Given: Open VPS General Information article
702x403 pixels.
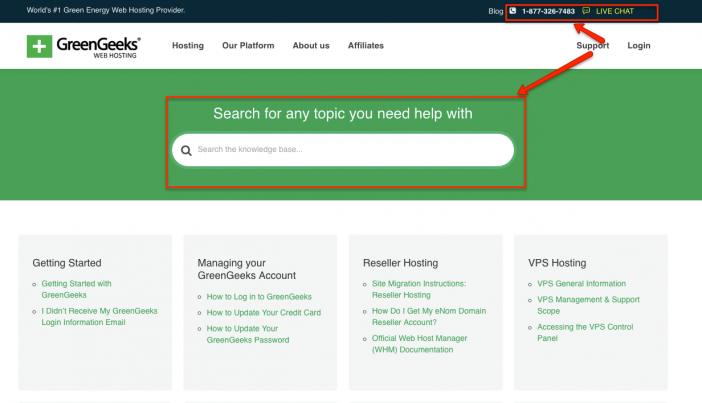Looking at the screenshot, I should (x=581, y=283).
